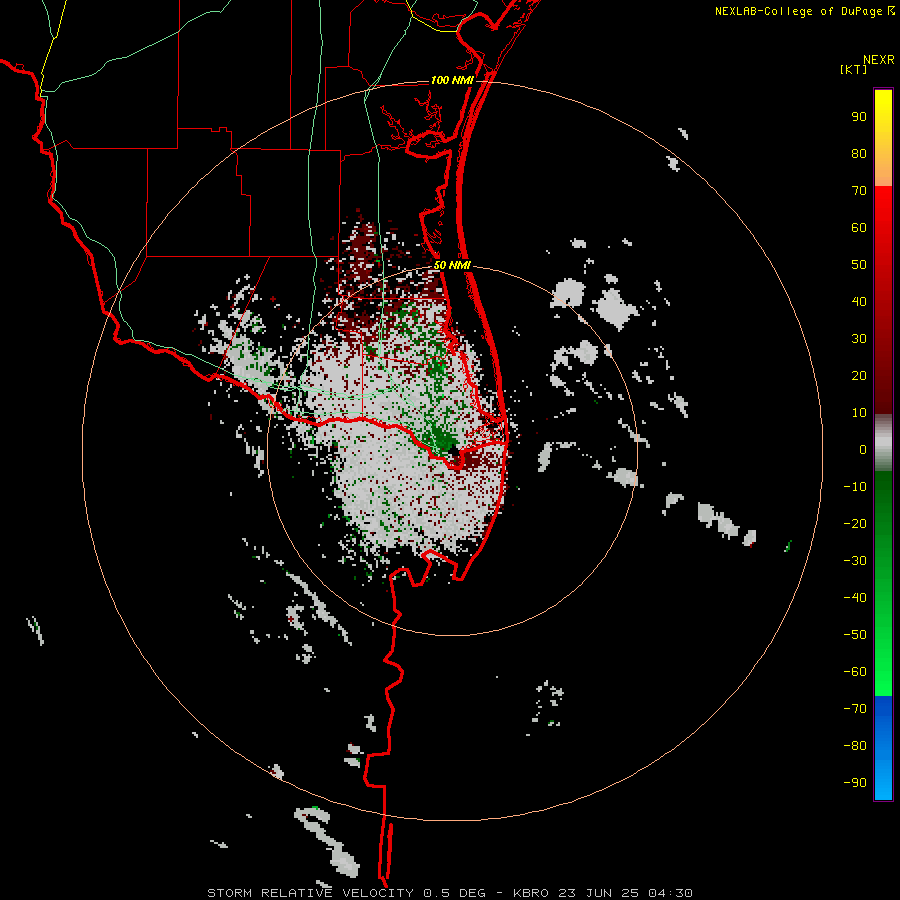Click the positive 30 scale value
The width and height of the screenshot is (900, 900).
click(859, 339)
